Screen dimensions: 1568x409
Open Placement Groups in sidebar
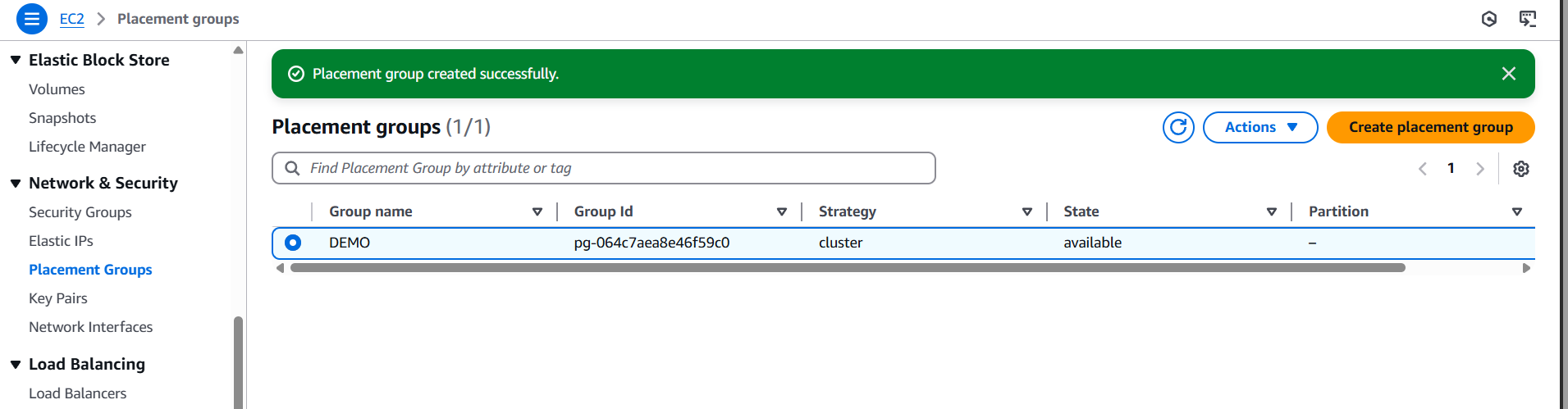(90, 270)
